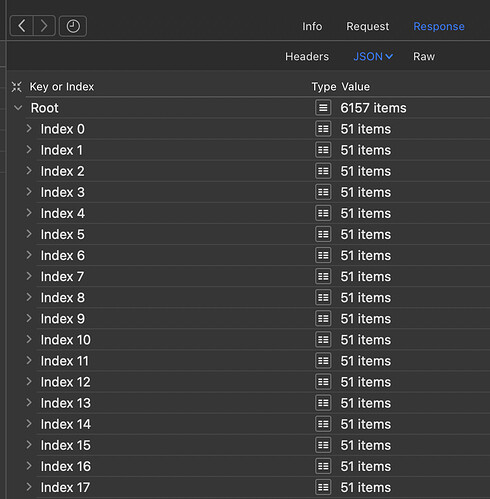This screenshot has width=490, height=499.
Task: Expand the Index 16 node
Action: [x=29, y=466]
